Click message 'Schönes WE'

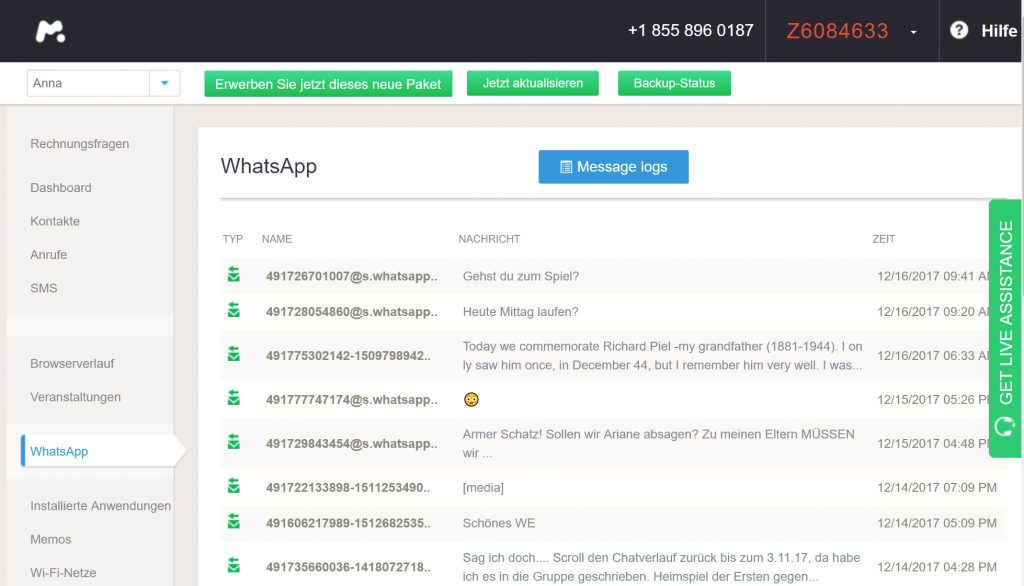point(499,523)
